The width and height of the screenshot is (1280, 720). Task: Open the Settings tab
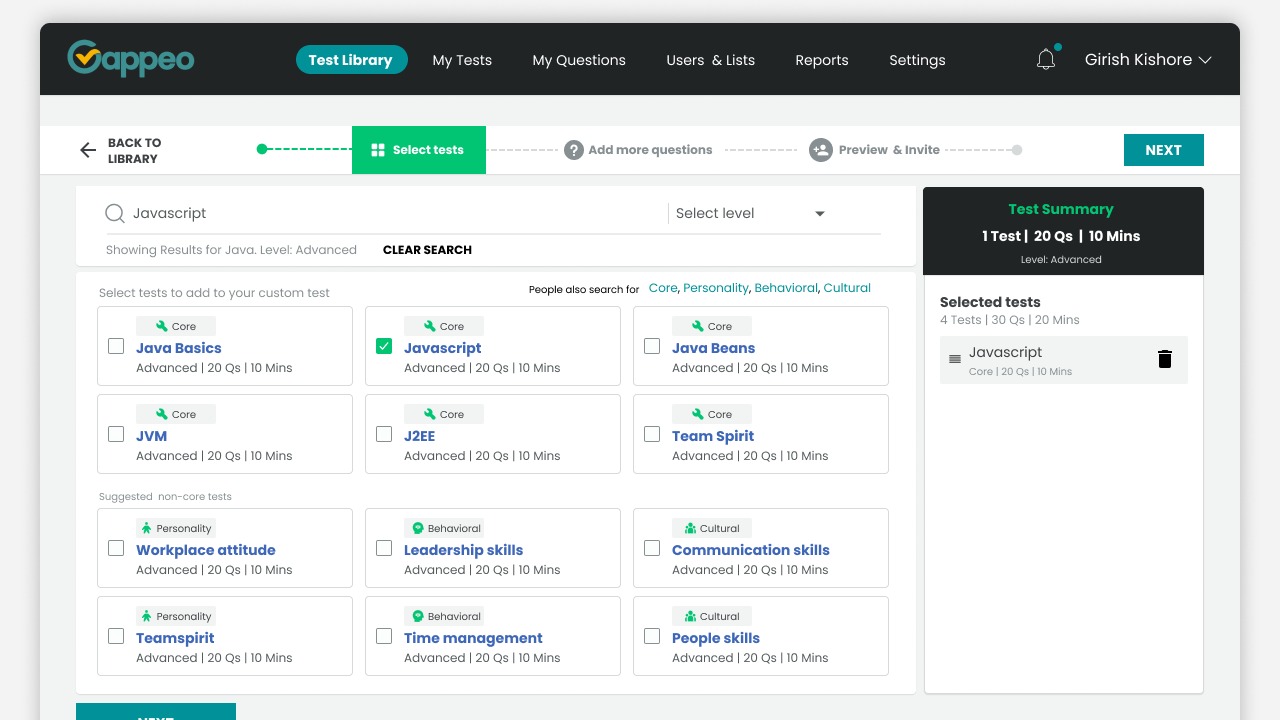(x=917, y=60)
